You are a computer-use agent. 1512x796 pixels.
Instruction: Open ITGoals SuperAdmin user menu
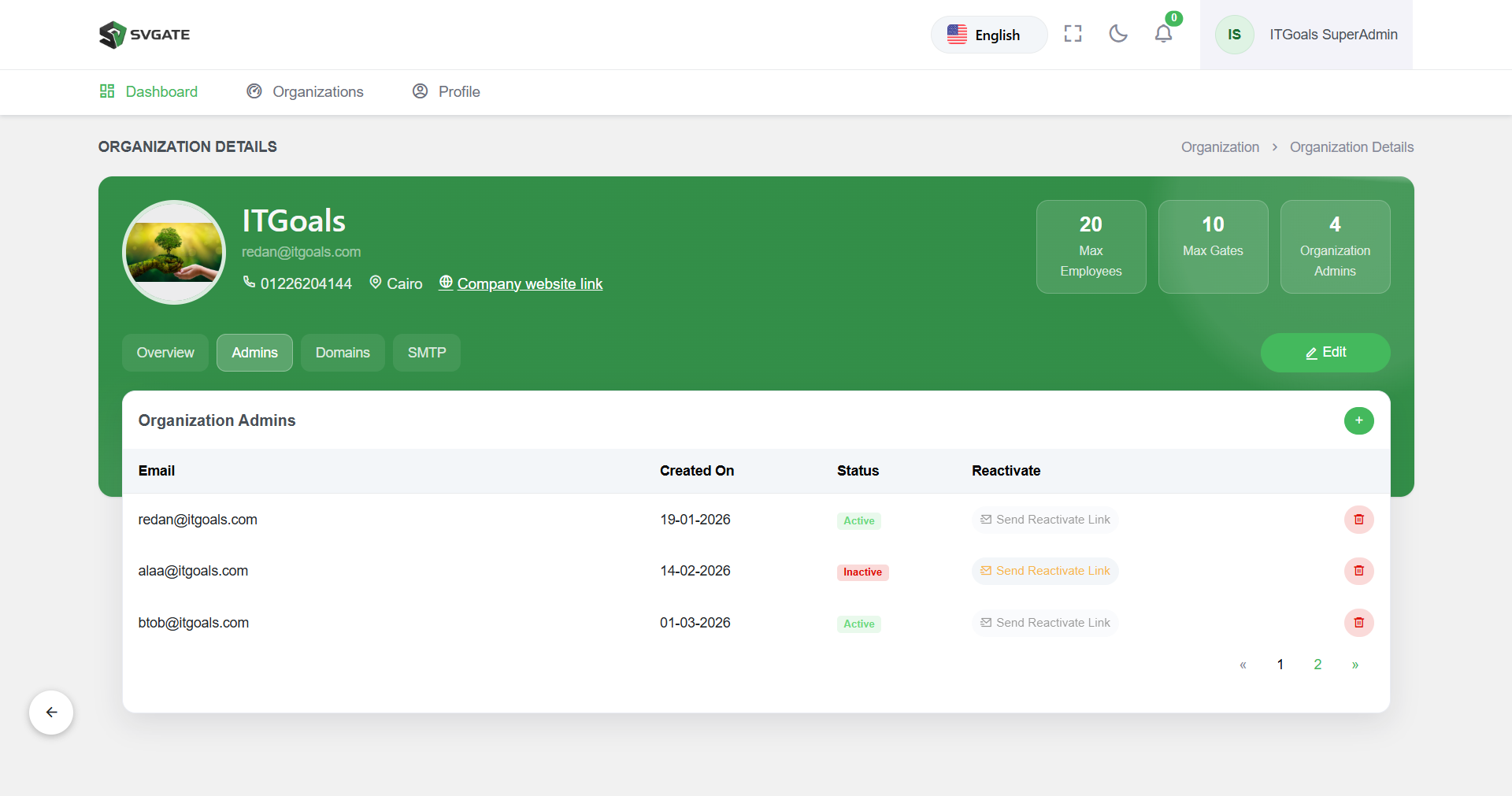1306,35
